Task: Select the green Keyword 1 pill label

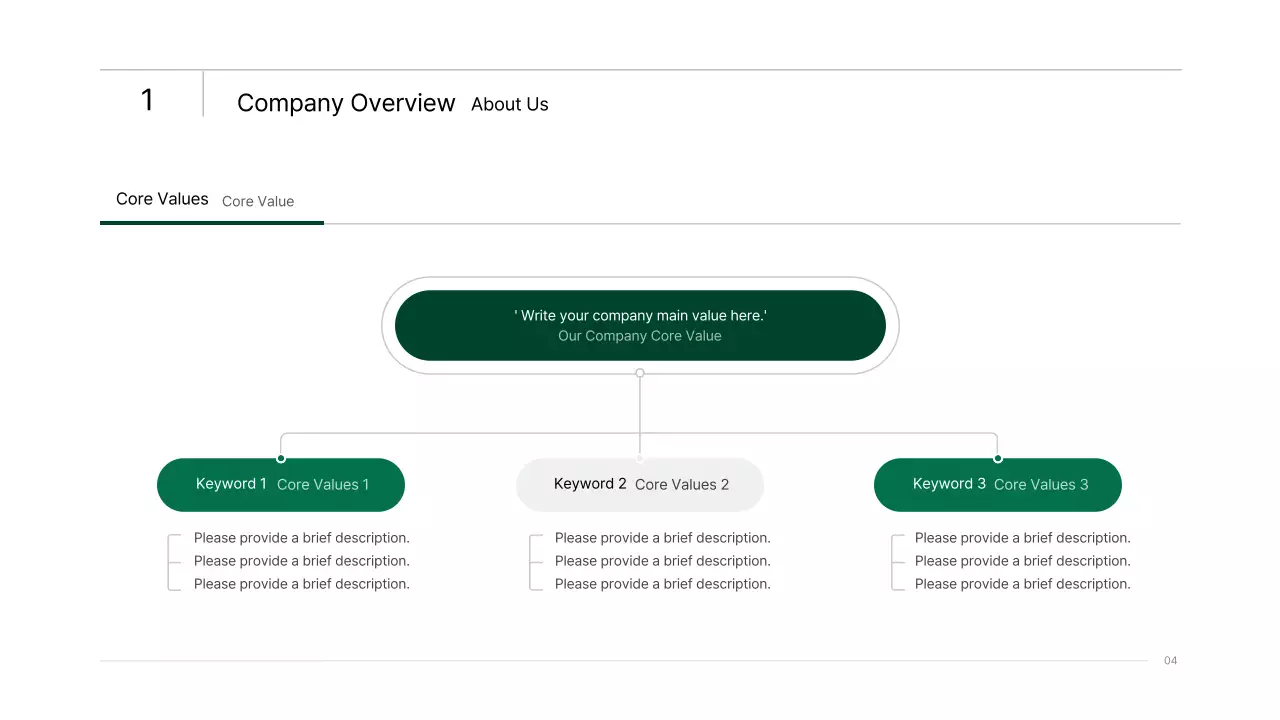Action: coord(231,484)
